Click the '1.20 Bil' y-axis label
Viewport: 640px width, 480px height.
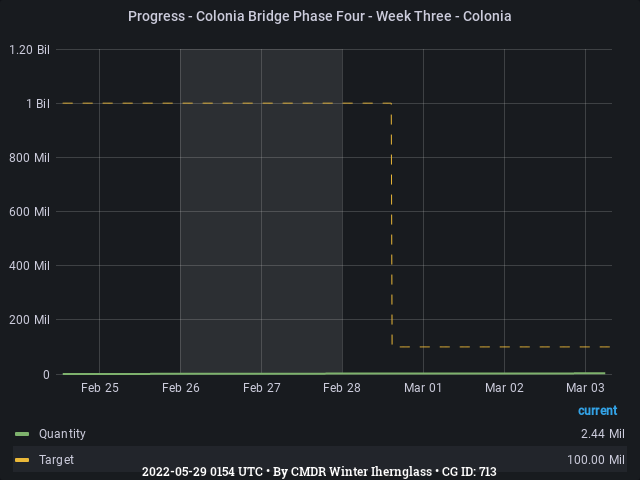pos(29,50)
